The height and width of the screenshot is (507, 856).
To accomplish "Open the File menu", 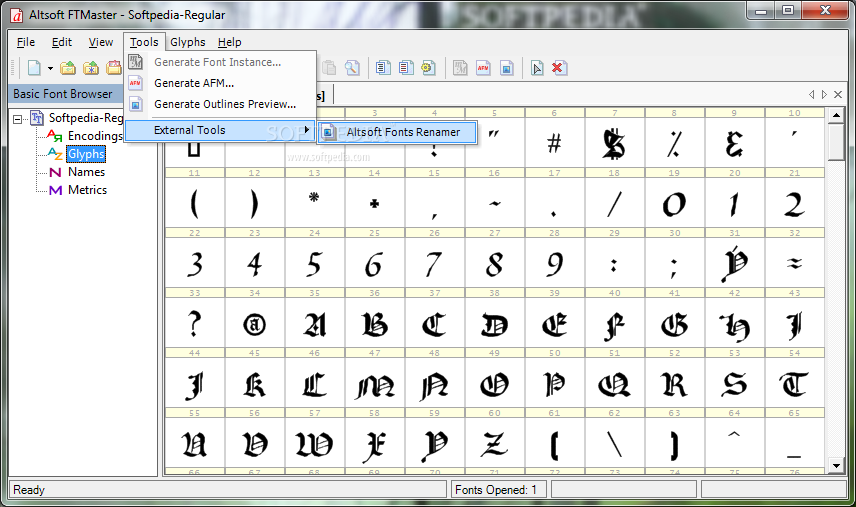I will tap(26, 42).
